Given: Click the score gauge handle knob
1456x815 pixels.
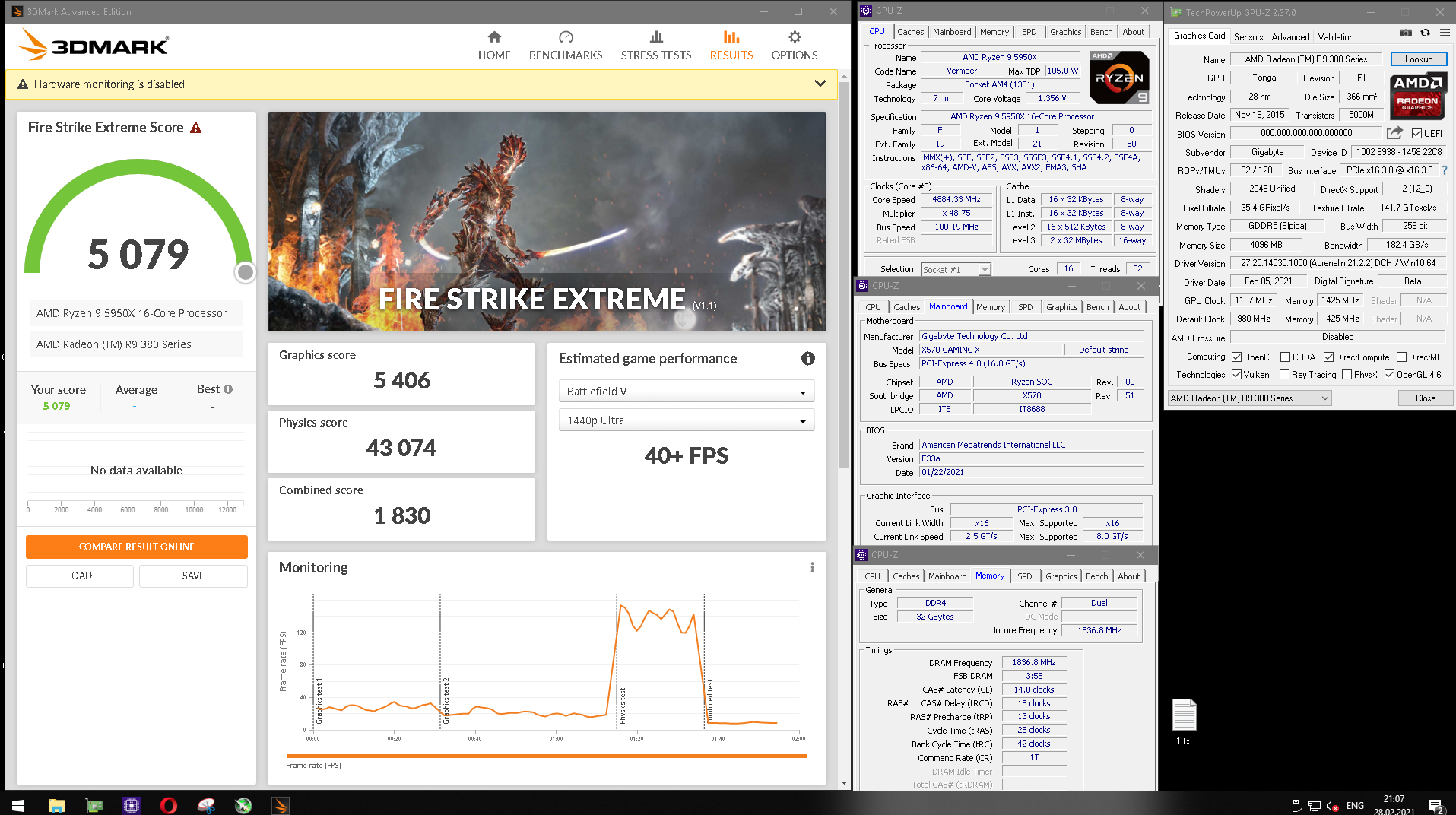Looking at the screenshot, I should point(245,272).
